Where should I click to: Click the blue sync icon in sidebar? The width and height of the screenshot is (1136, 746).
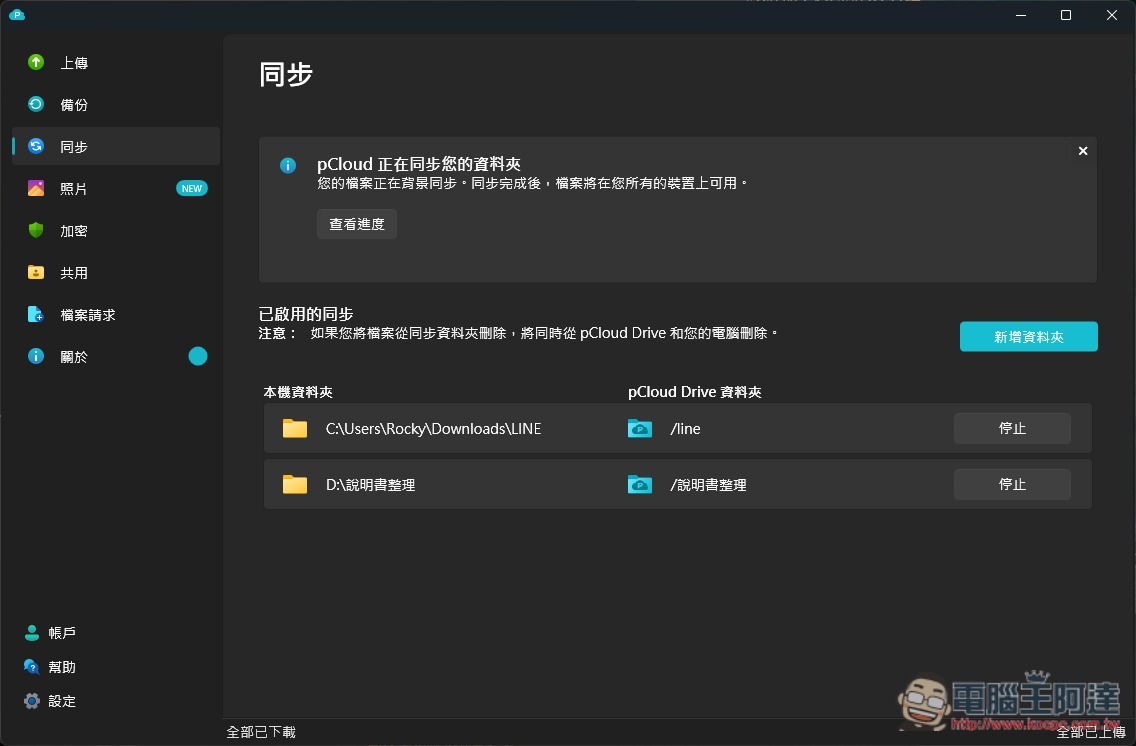pos(36,146)
